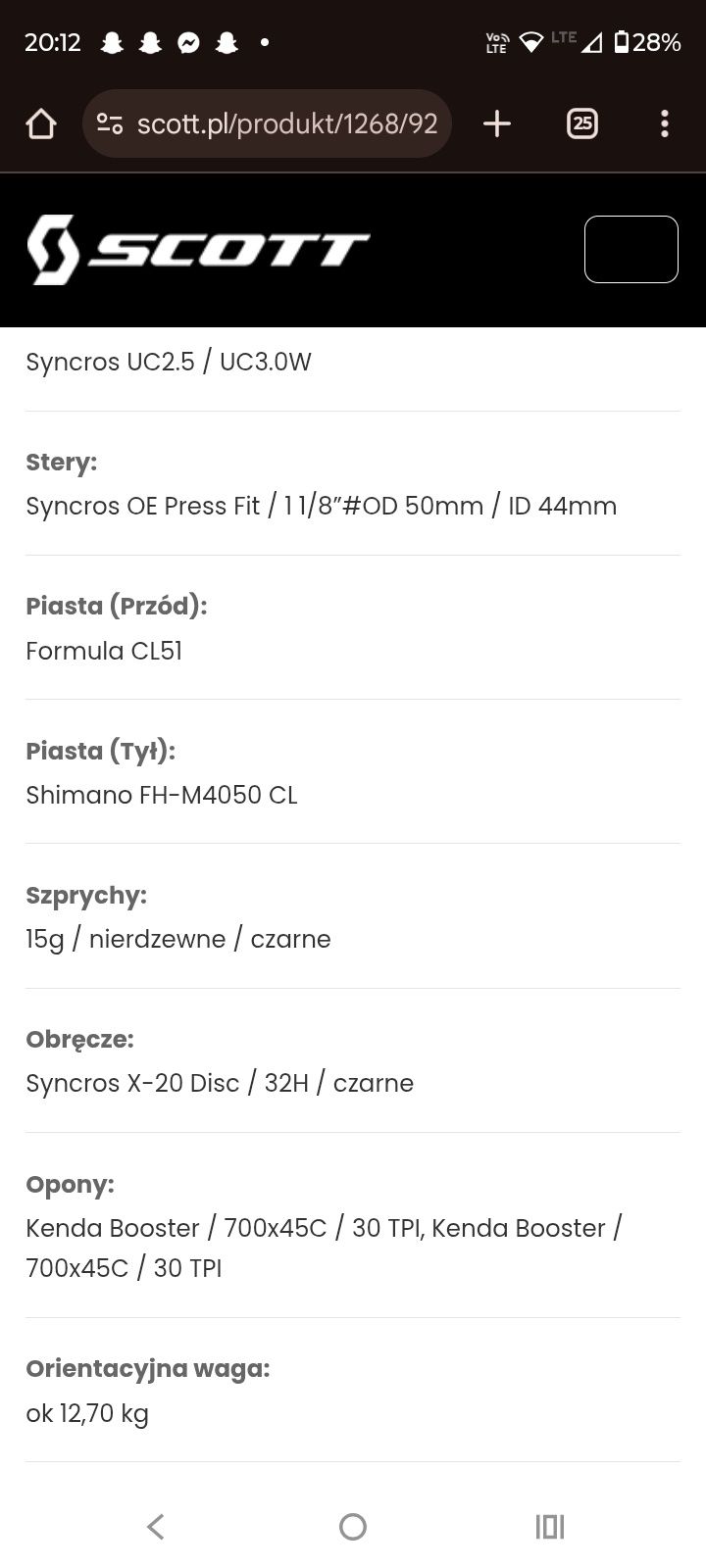Tap the Chrome home icon
The width and height of the screenshot is (706, 1568).
point(40,123)
